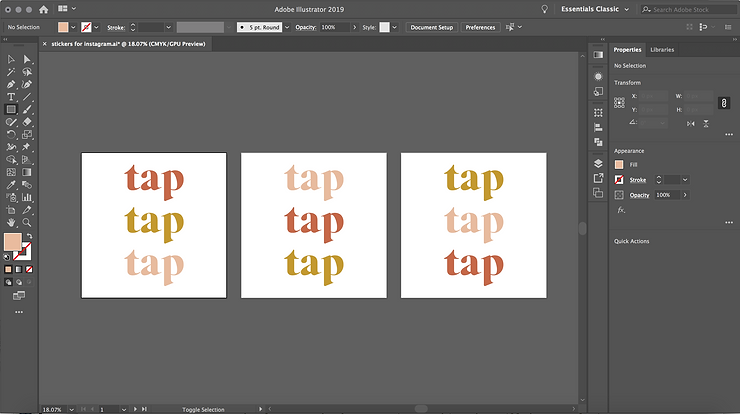Open Stroke link in Appearance

tap(638, 180)
